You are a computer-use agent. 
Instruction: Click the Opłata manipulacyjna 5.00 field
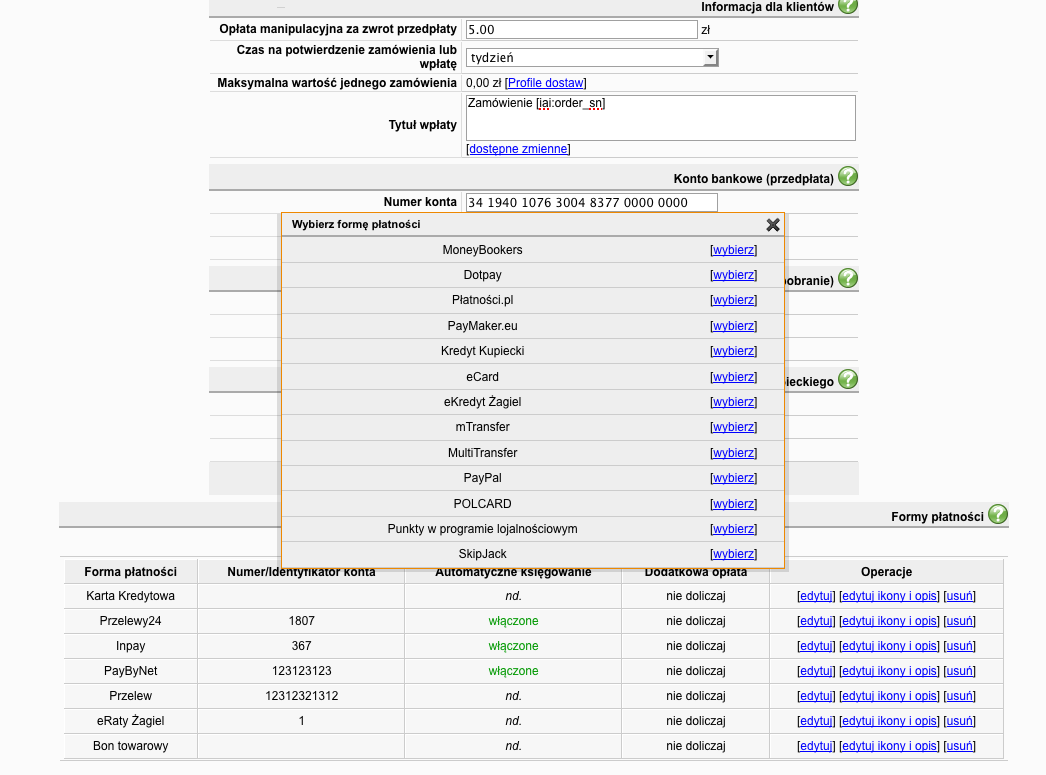pyautogui.click(x=582, y=29)
